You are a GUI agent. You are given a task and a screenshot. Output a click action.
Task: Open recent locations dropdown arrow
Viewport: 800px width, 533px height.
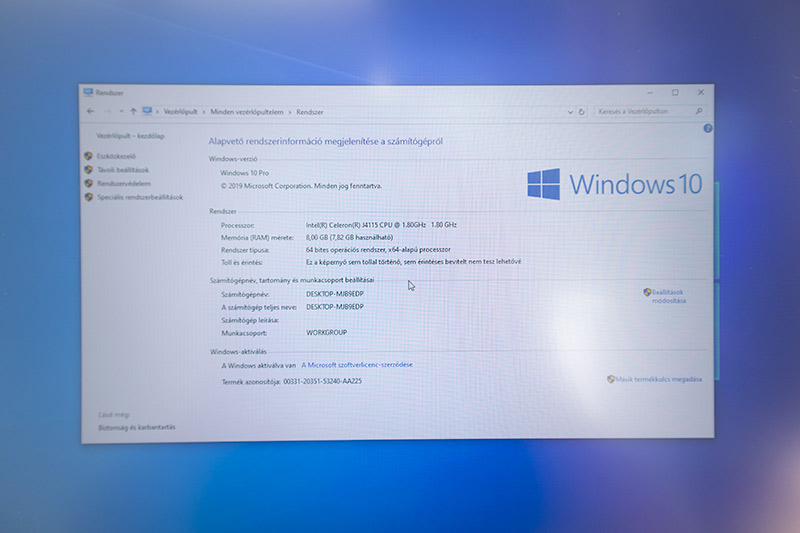coord(121,111)
